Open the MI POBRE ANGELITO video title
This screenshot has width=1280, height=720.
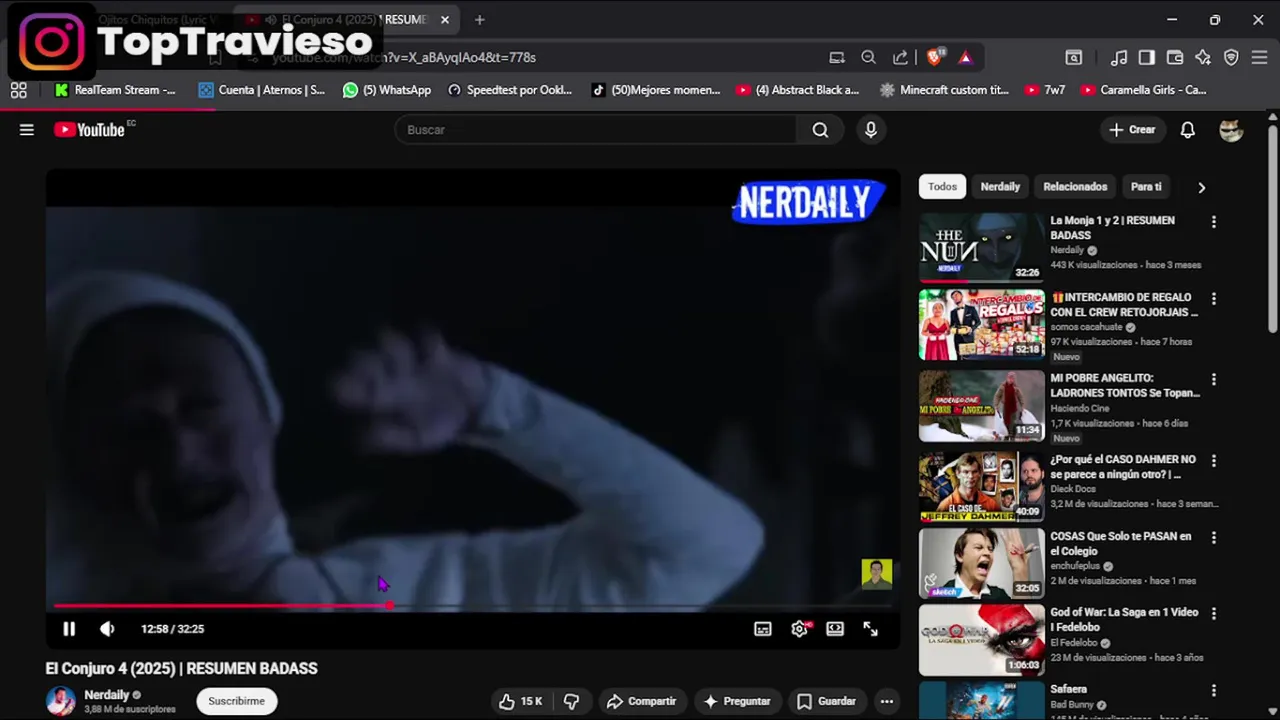tap(1124, 386)
